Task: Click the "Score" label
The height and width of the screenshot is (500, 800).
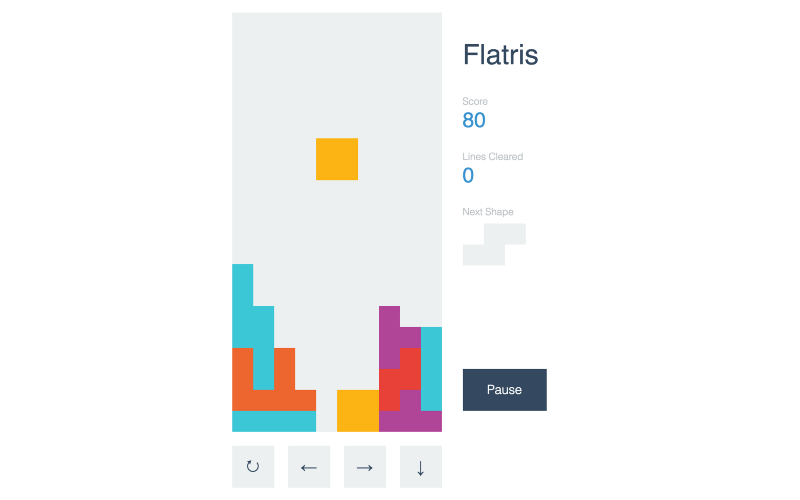Action: click(x=475, y=101)
